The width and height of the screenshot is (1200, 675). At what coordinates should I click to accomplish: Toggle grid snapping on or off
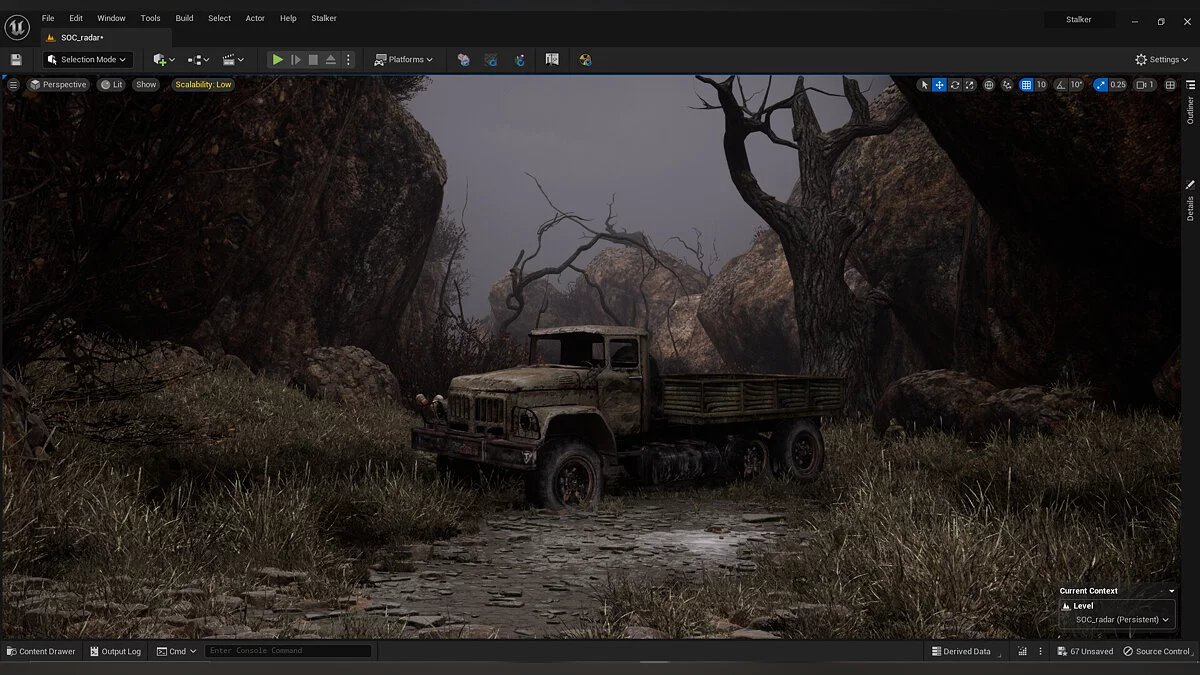coord(1025,85)
